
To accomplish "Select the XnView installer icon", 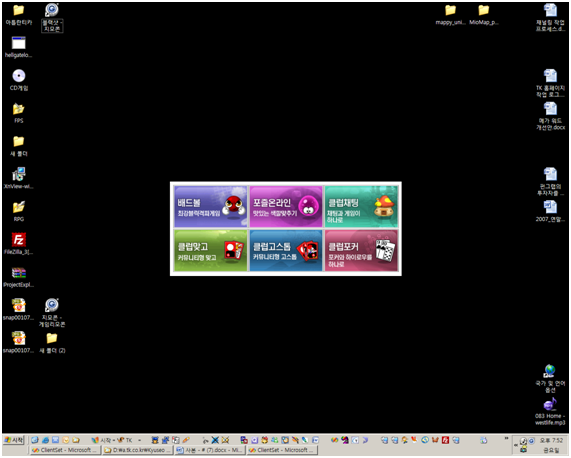I will pyautogui.click(x=19, y=174).
